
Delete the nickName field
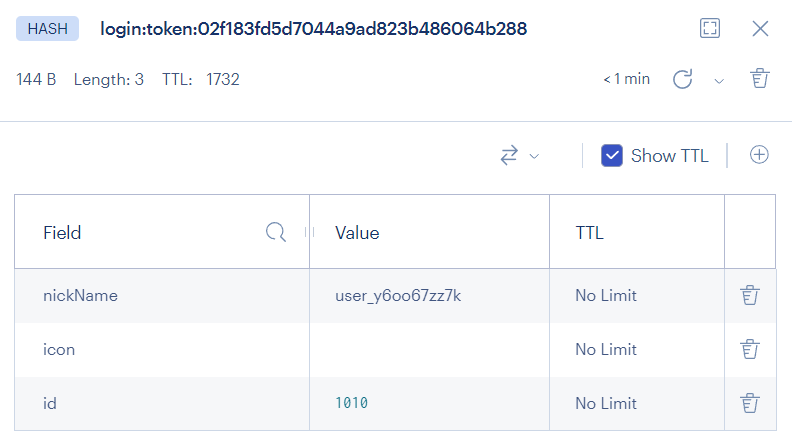750,295
